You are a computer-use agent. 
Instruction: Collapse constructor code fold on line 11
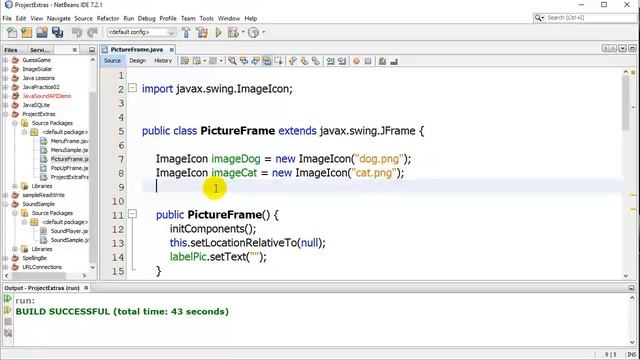pos(132,213)
